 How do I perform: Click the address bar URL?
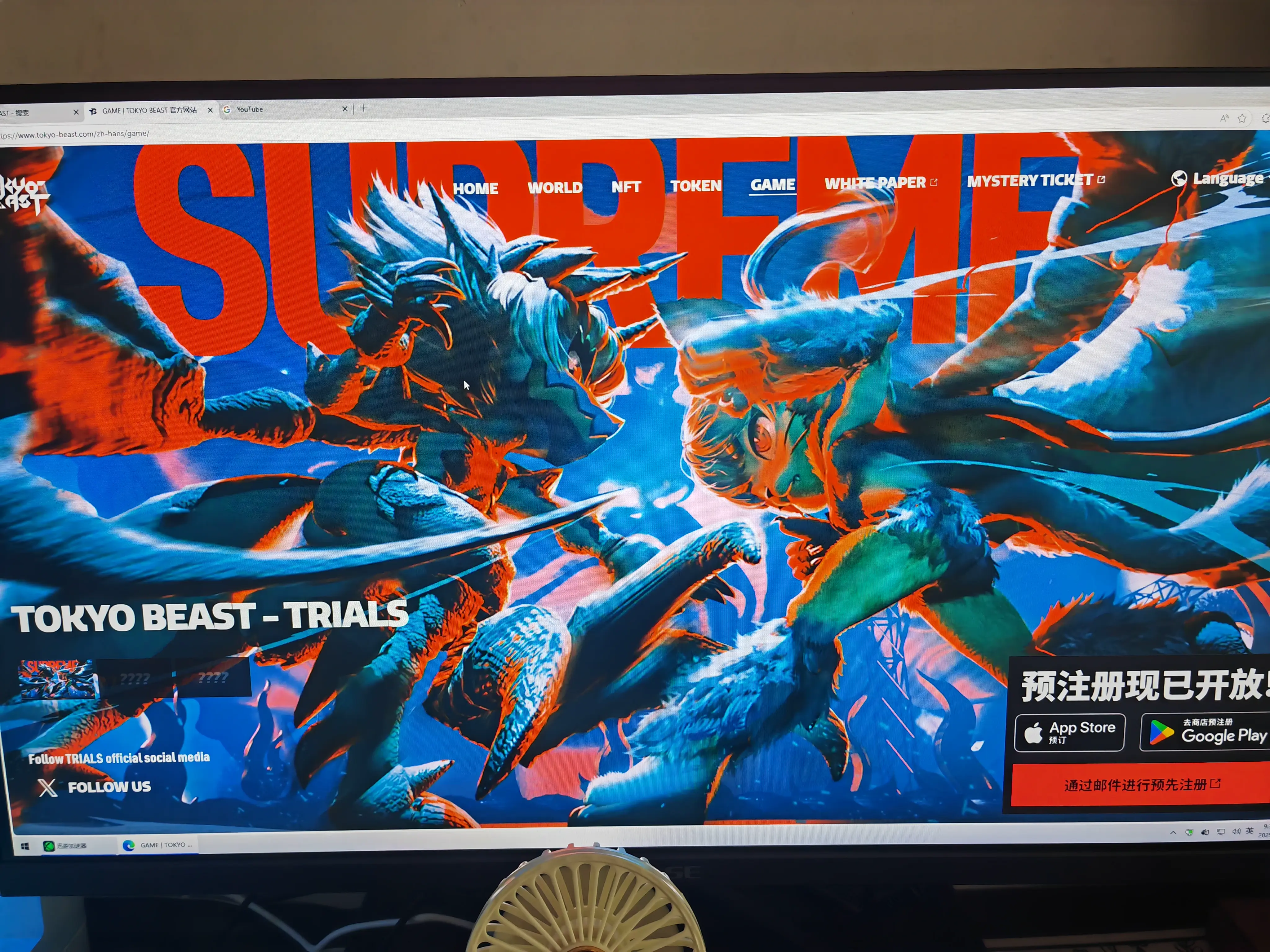(75, 134)
